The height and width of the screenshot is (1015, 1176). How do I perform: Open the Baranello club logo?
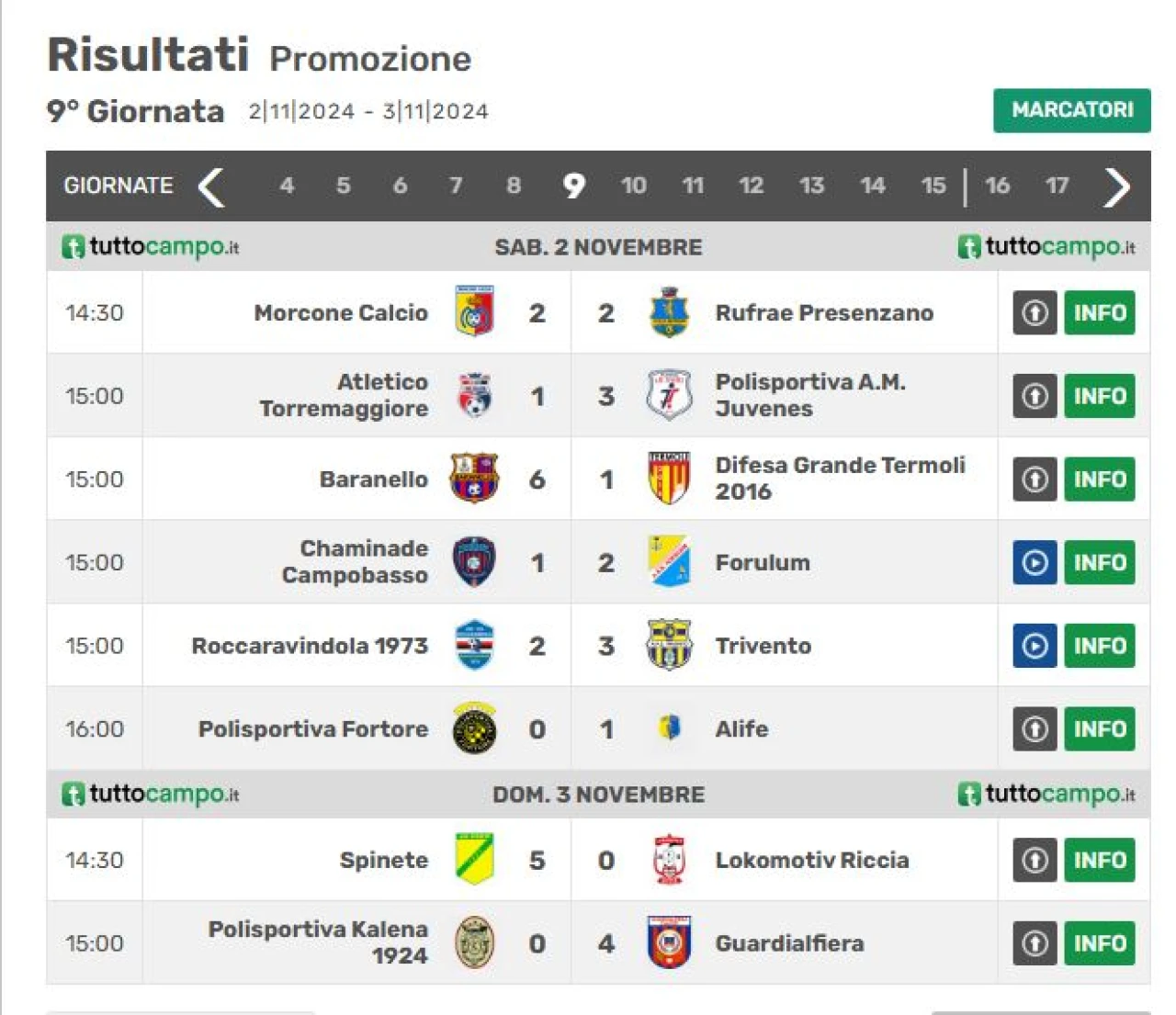click(x=474, y=479)
